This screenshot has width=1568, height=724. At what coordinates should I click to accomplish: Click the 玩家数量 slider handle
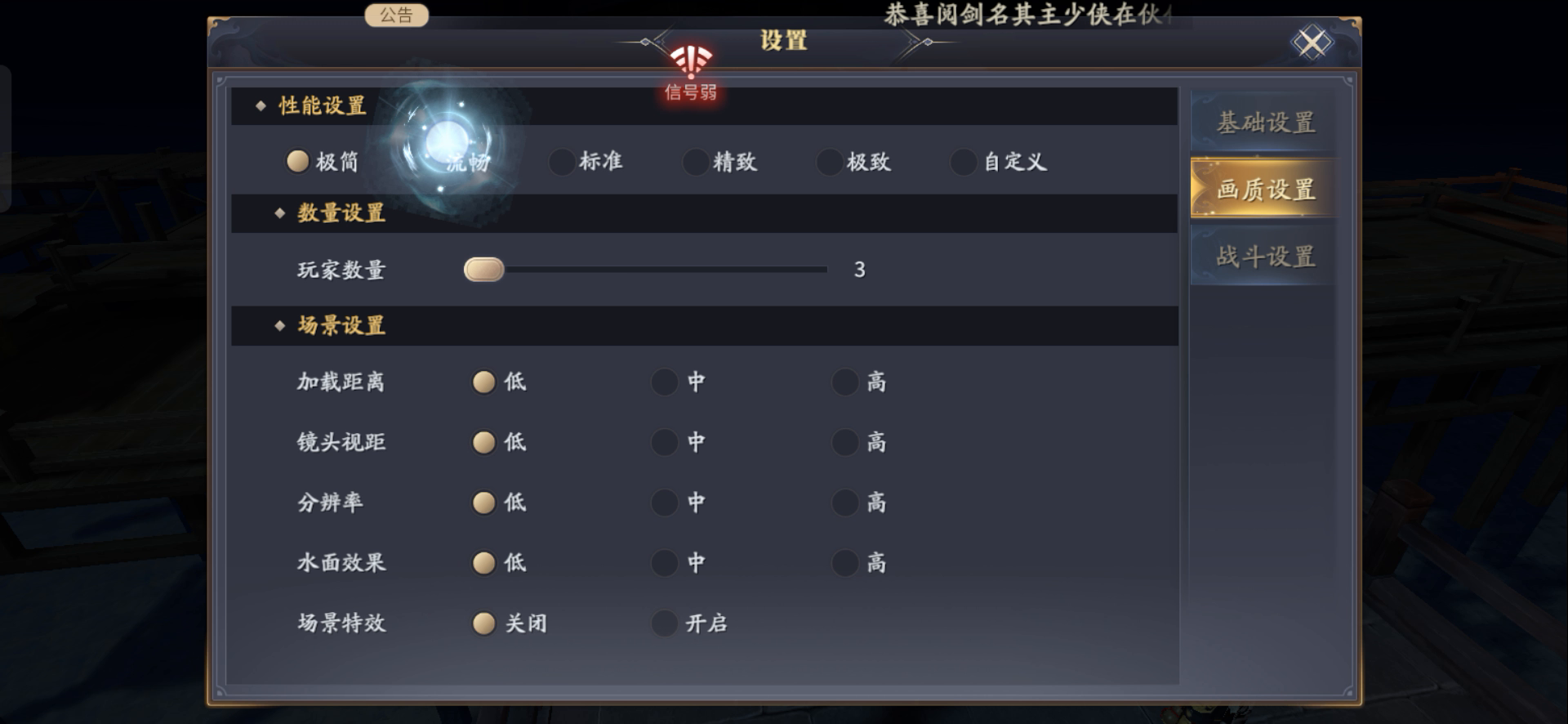tap(483, 269)
